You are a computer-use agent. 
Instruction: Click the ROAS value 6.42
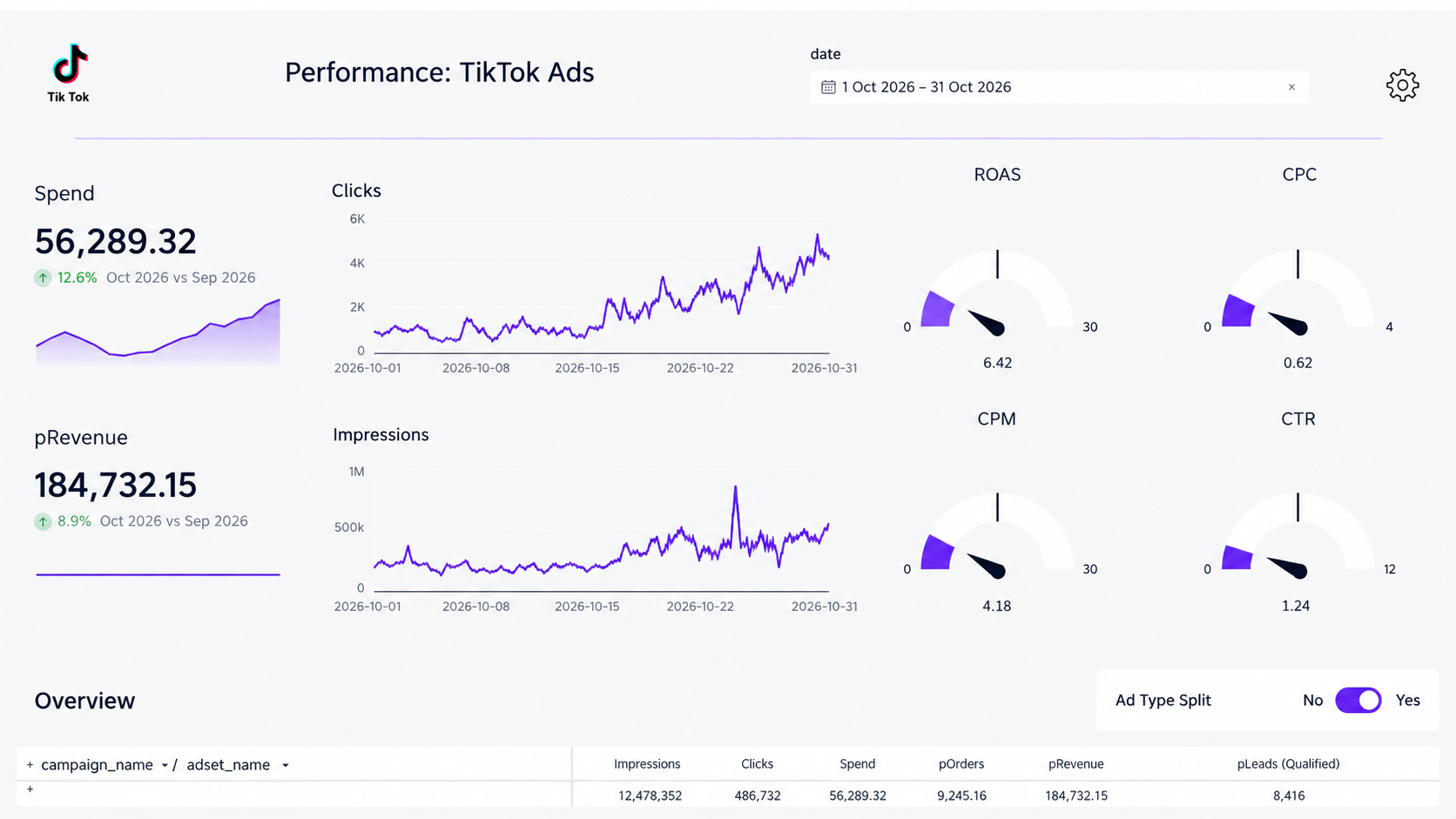pos(998,363)
